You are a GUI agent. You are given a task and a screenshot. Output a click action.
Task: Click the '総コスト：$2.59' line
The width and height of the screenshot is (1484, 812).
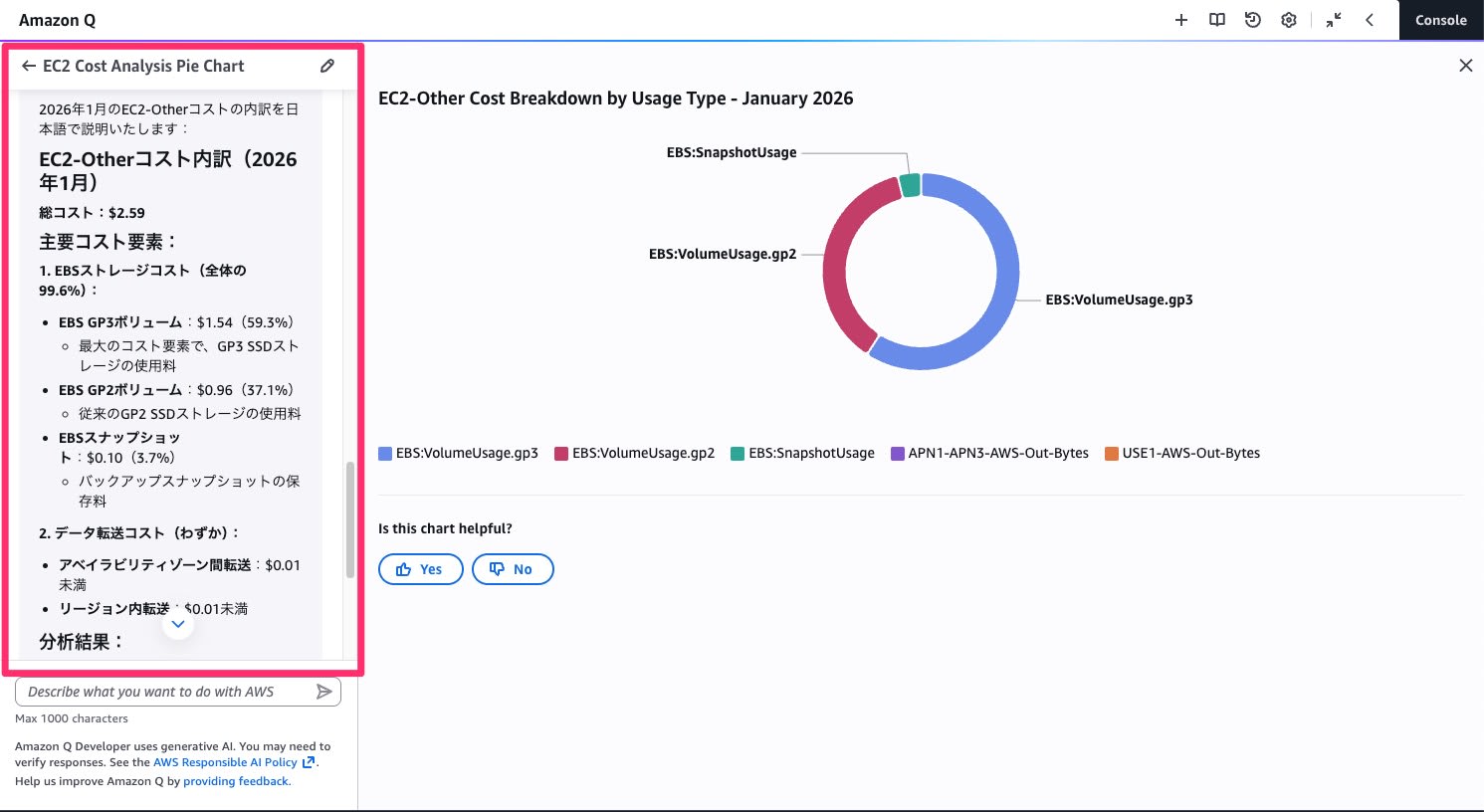pyautogui.click(x=92, y=213)
